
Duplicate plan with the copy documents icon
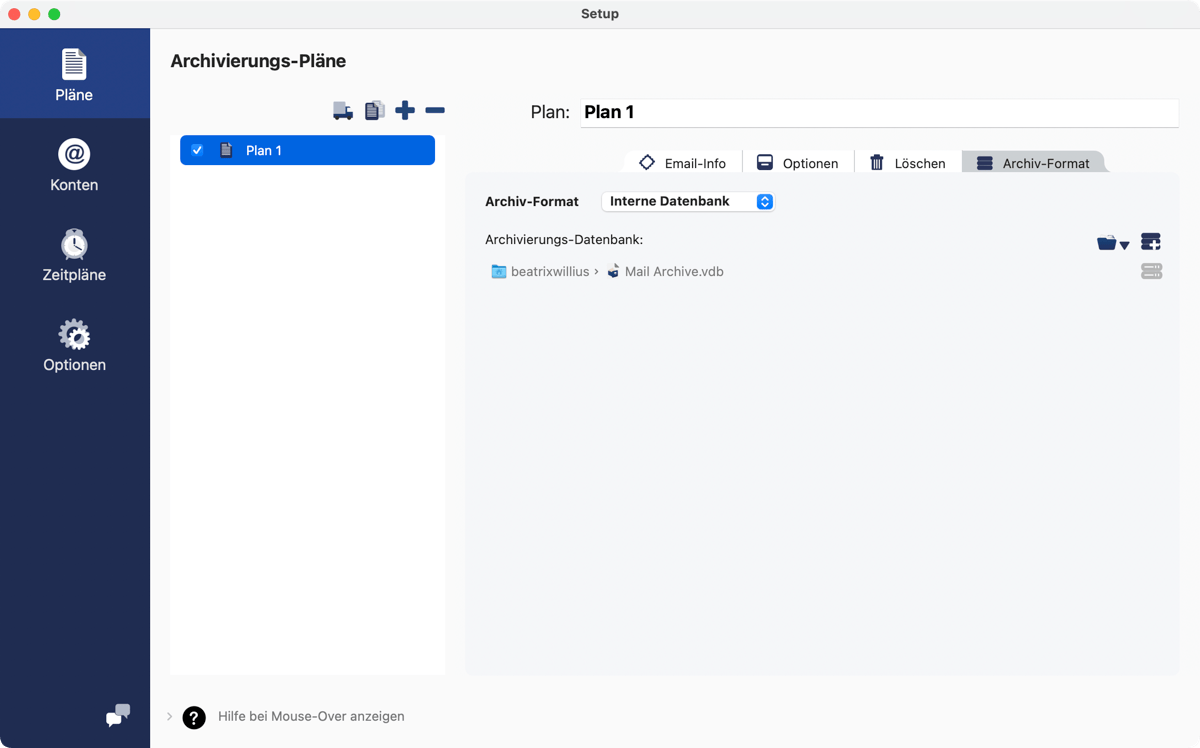point(374,111)
